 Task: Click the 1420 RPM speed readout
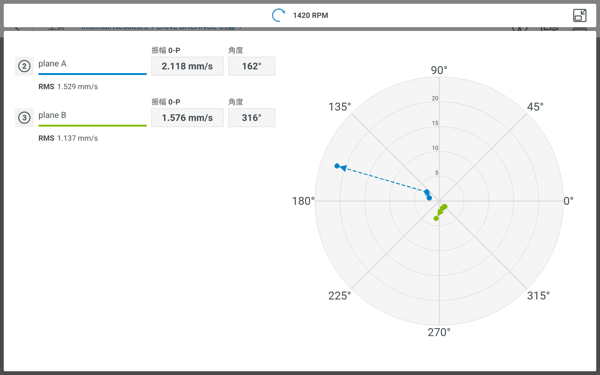pyautogui.click(x=310, y=15)
